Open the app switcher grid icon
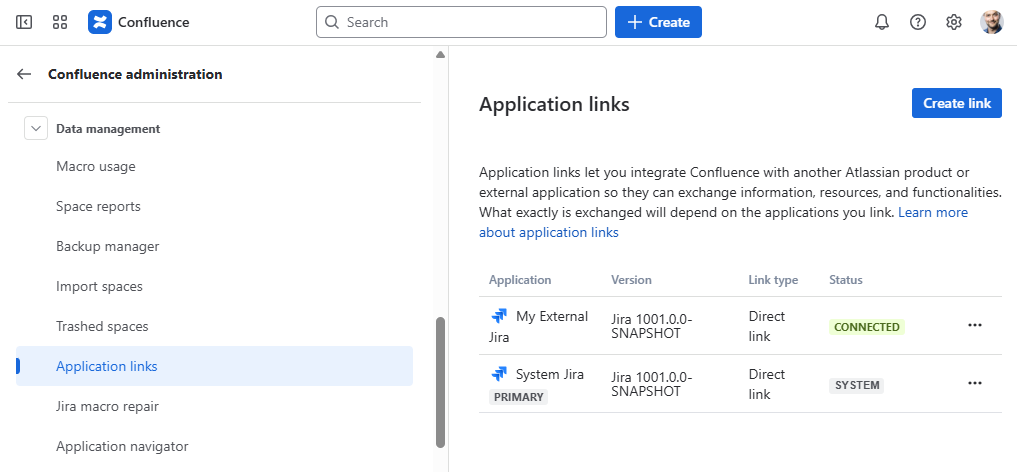The width and height of the screenshot is (1017, 472). (x=60, y=22)
